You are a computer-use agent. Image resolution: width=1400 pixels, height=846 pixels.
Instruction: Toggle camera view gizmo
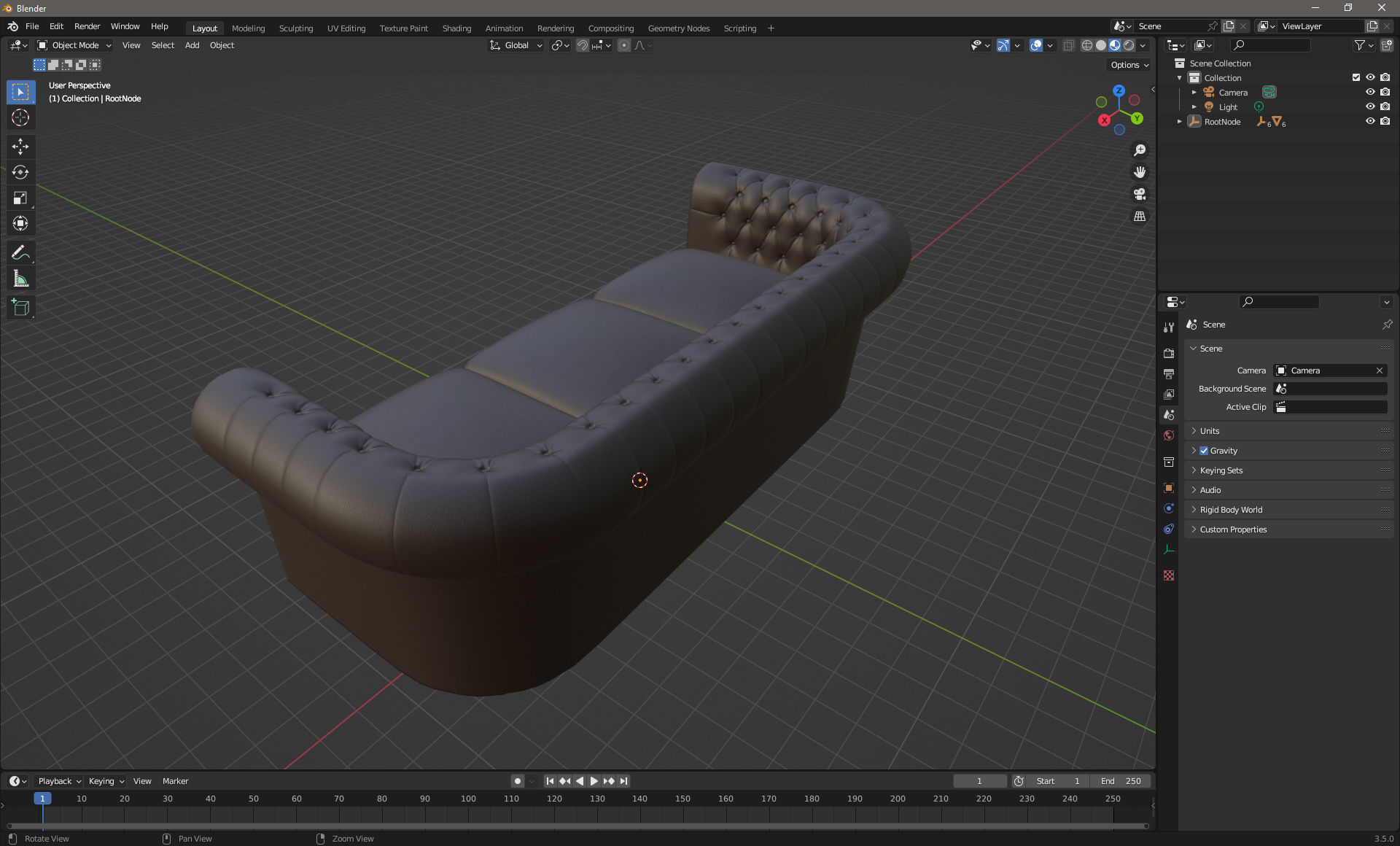(x=1139, y=194)
